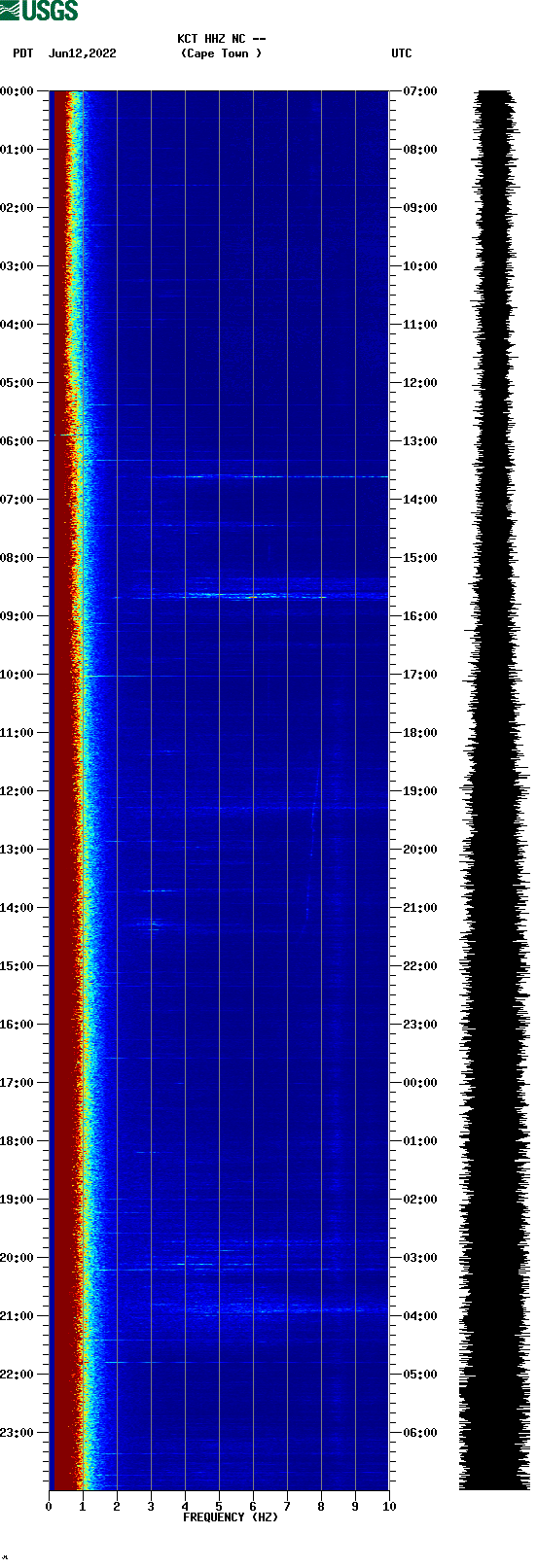This screenshot has width=537, height=1568.
Task: Click the 06:00 UTC time label
Action: coord(420,1433)
